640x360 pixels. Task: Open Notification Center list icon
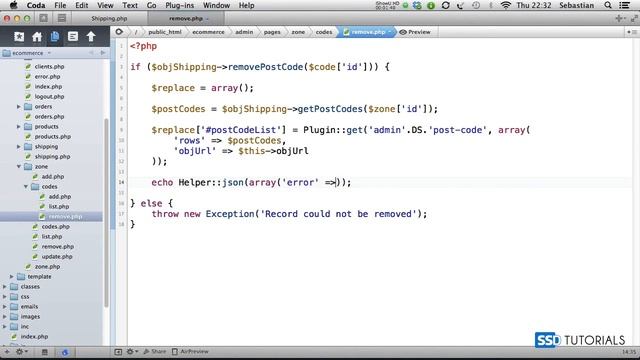point(624,5)
